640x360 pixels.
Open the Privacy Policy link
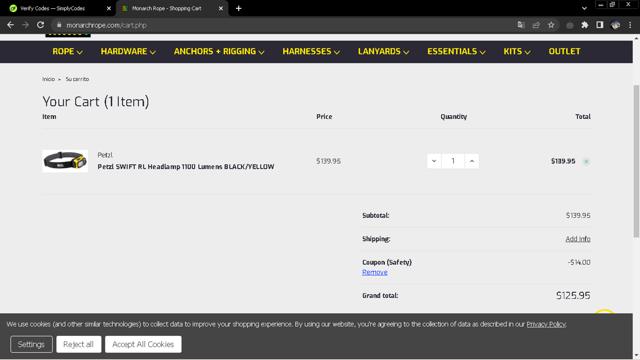pos(546,324)
